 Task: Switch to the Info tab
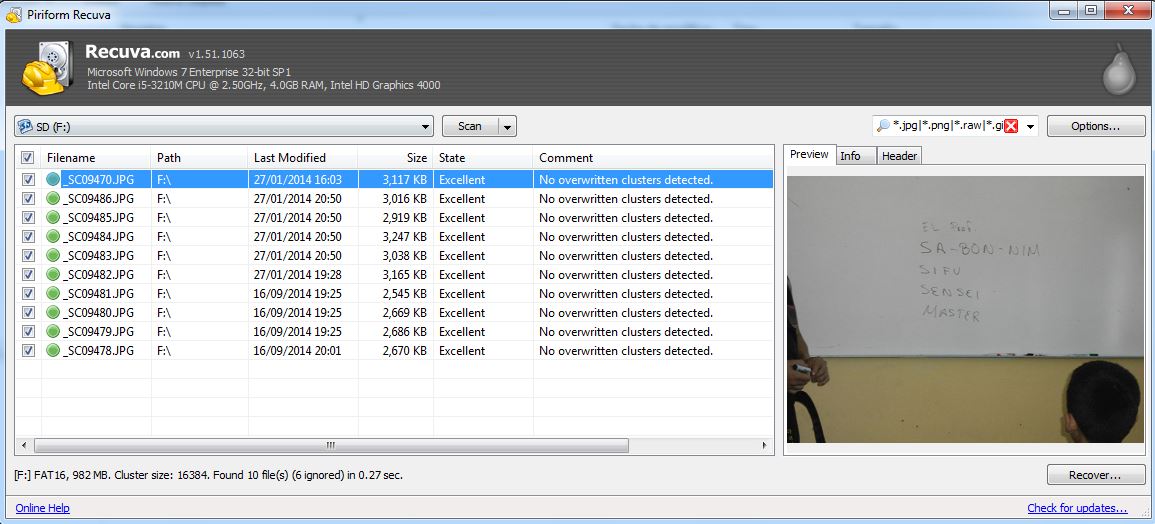tap(850, 156)
